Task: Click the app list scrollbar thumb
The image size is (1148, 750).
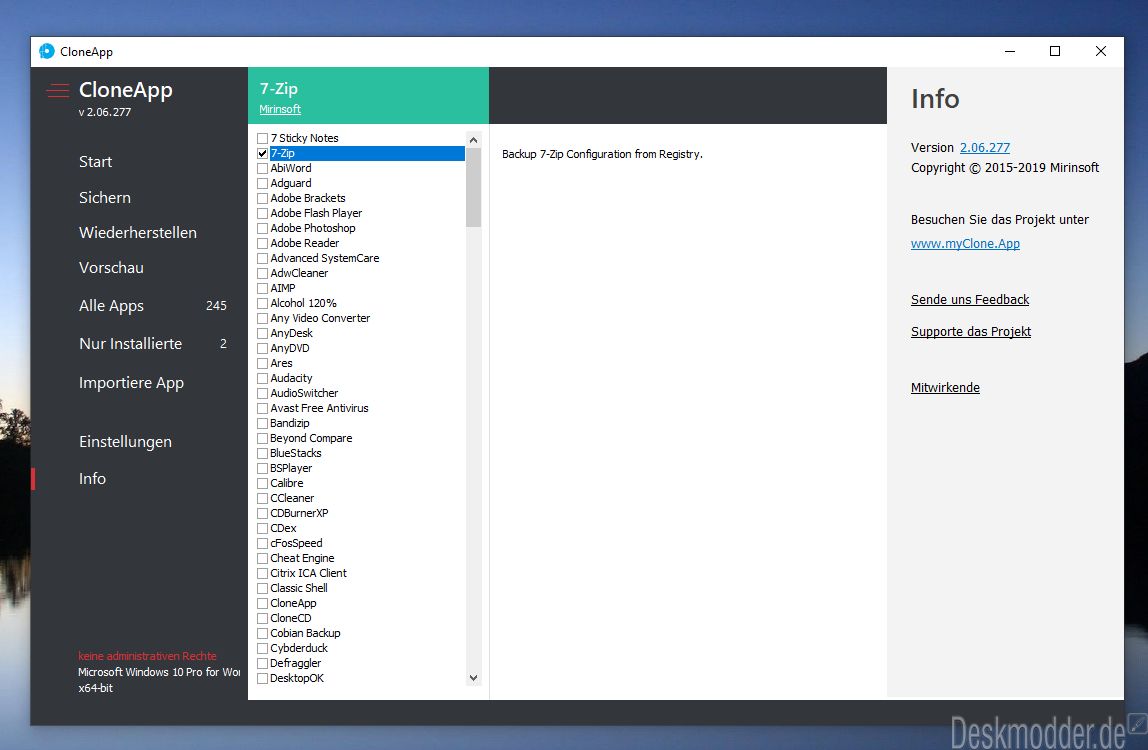Action: 473,188
